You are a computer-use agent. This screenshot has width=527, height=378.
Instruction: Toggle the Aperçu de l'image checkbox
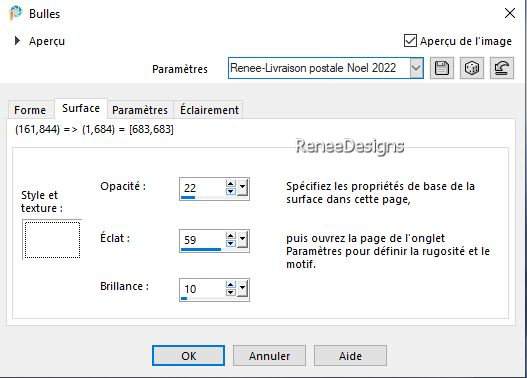tap(410, 41)
